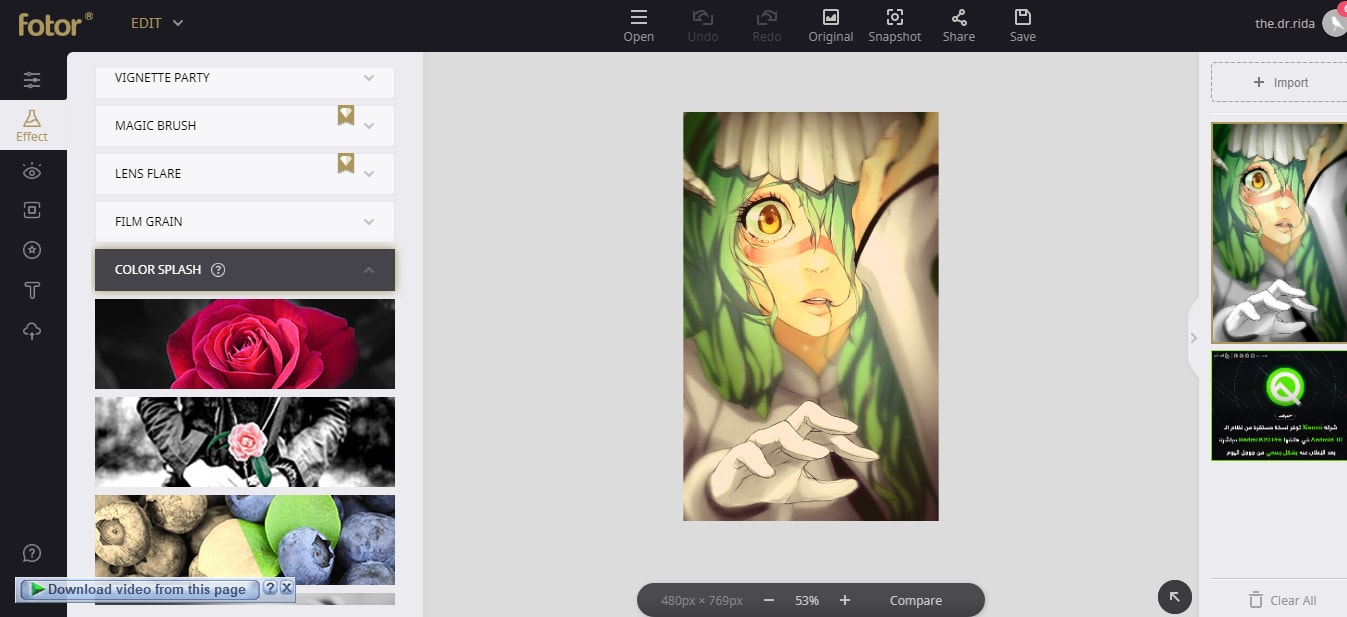The image size is (1347, 617).
Task: Click the user avatar icon
Action: click(x=1335, y=23)
